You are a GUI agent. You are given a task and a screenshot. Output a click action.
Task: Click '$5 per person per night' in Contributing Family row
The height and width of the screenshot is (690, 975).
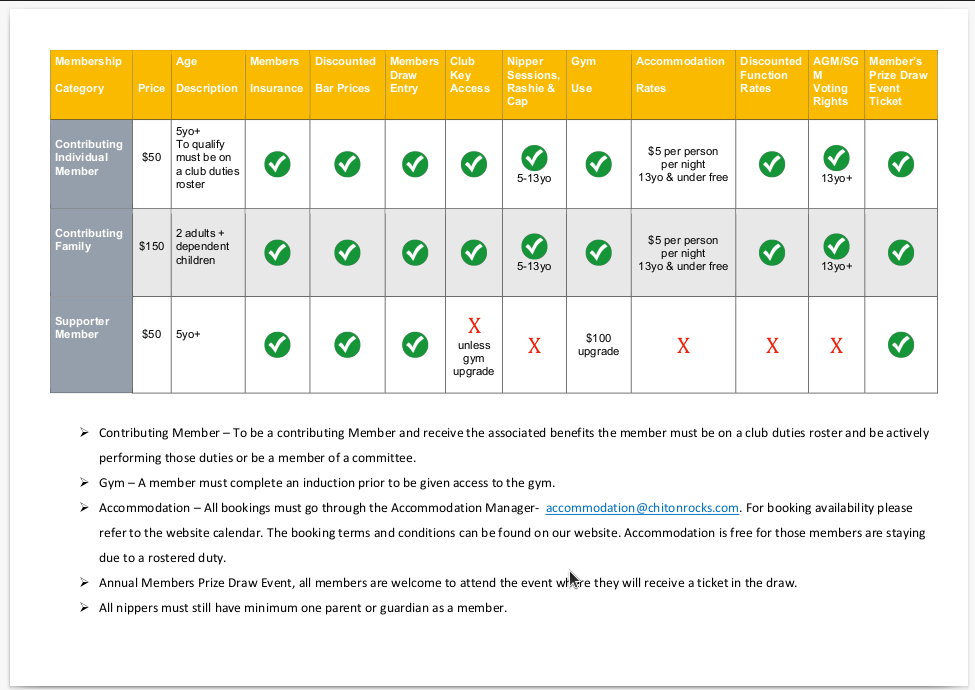pyautogui.click(x=683, y=247)
